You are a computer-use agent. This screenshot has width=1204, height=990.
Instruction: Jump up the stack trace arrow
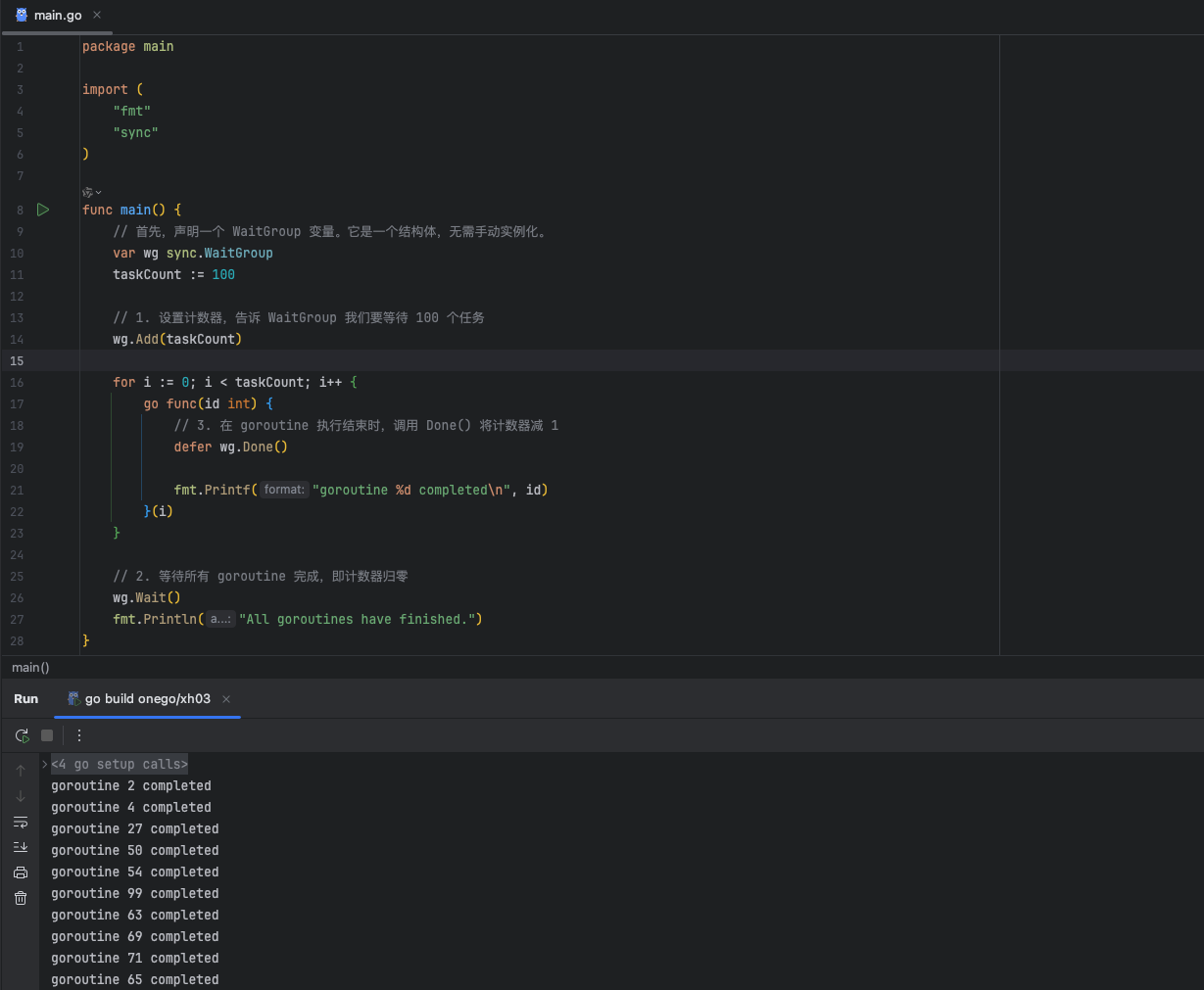click(21, 771)
